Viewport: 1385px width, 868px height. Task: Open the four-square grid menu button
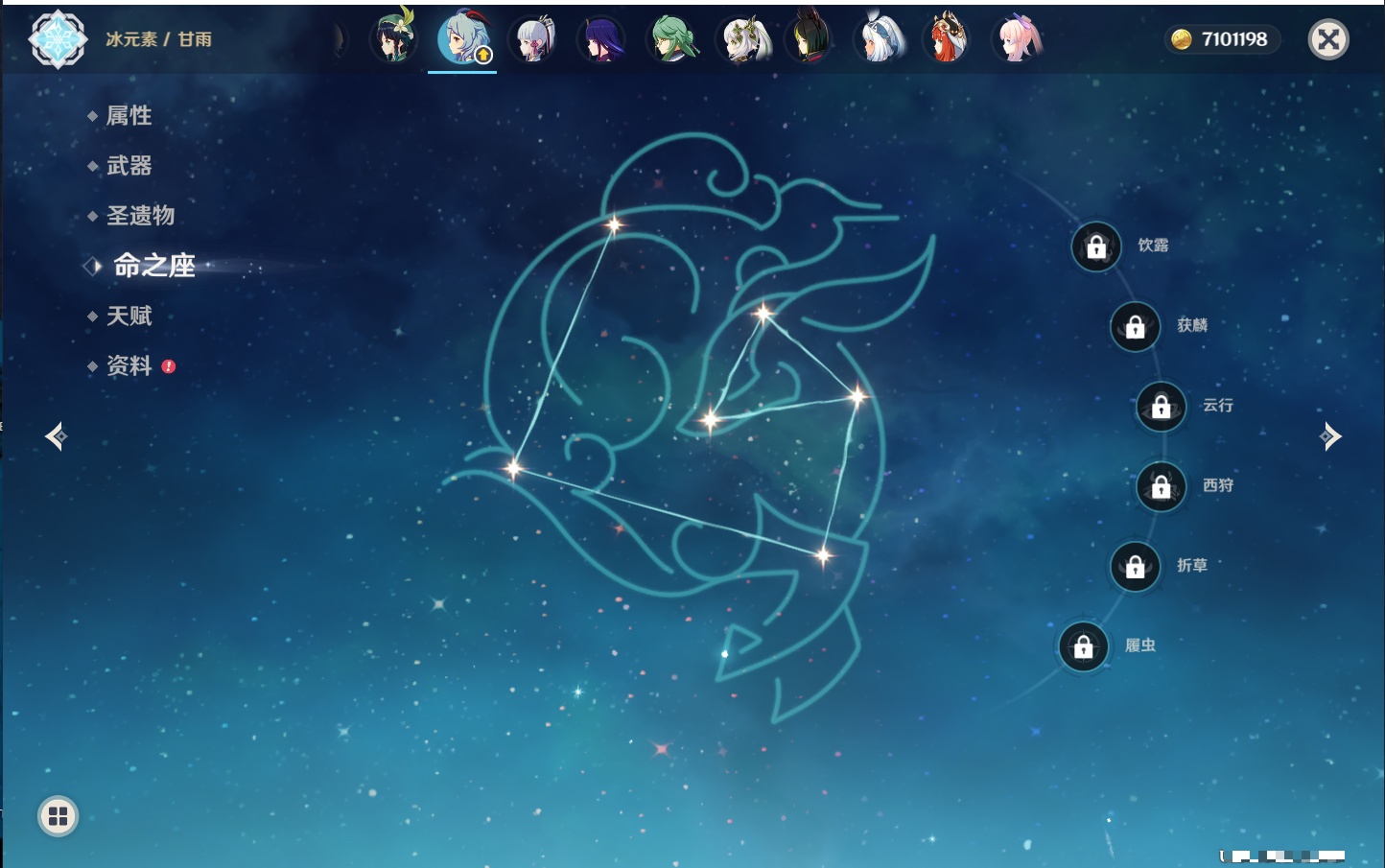point(58,816)
